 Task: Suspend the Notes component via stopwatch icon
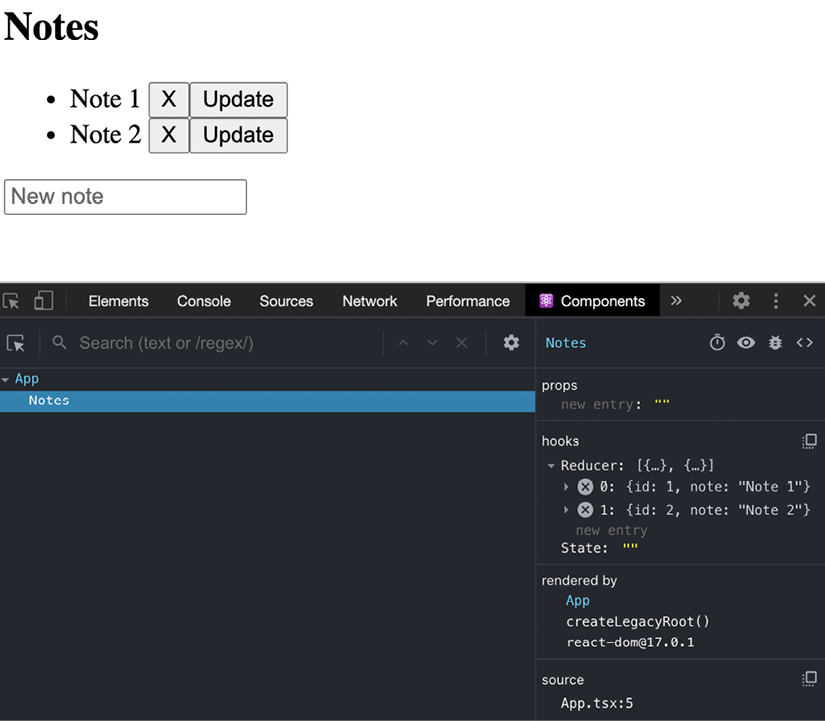point(717,342)
